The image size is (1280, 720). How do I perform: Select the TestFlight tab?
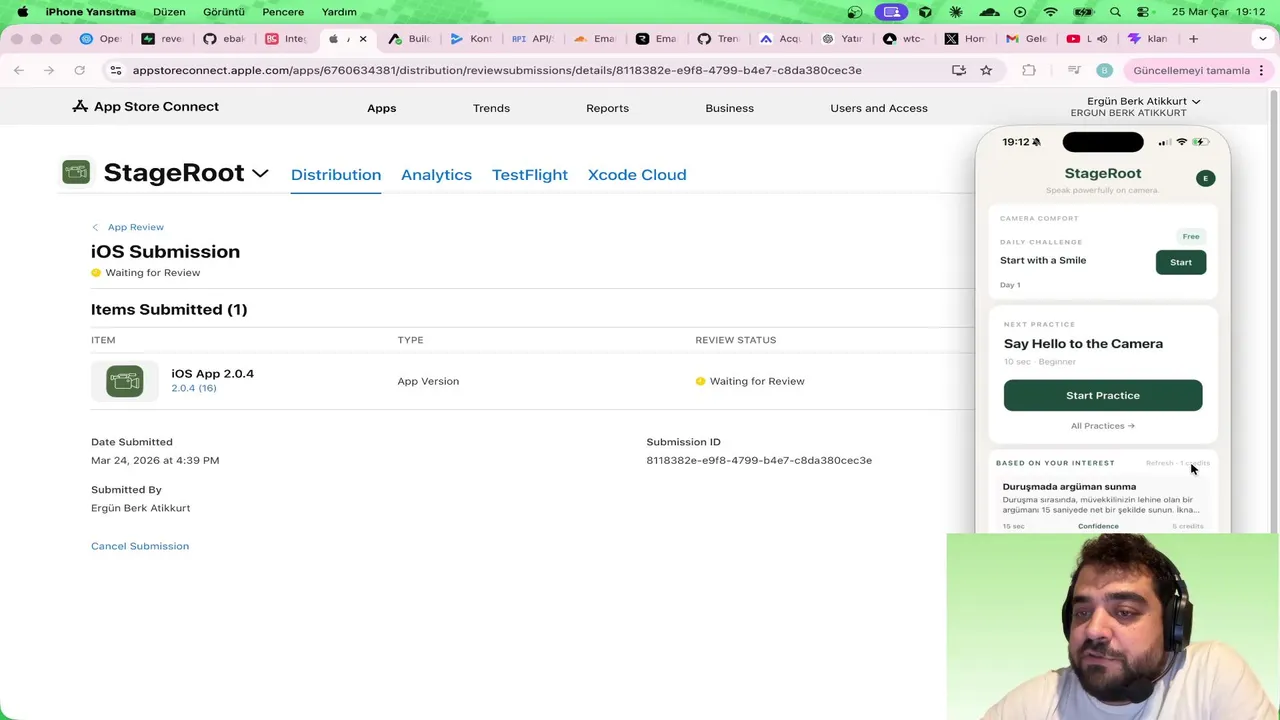coord(530,174)
